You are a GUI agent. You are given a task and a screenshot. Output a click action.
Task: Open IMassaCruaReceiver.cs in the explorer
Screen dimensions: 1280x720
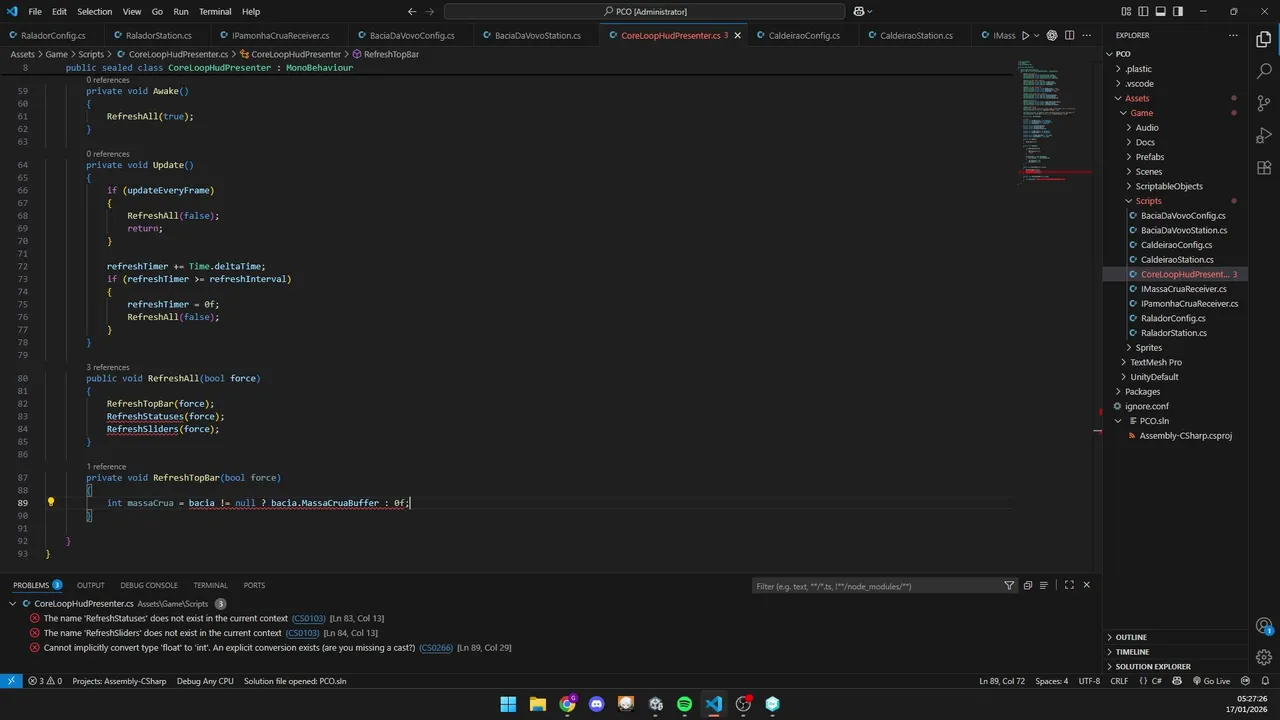click(1174, 289)
